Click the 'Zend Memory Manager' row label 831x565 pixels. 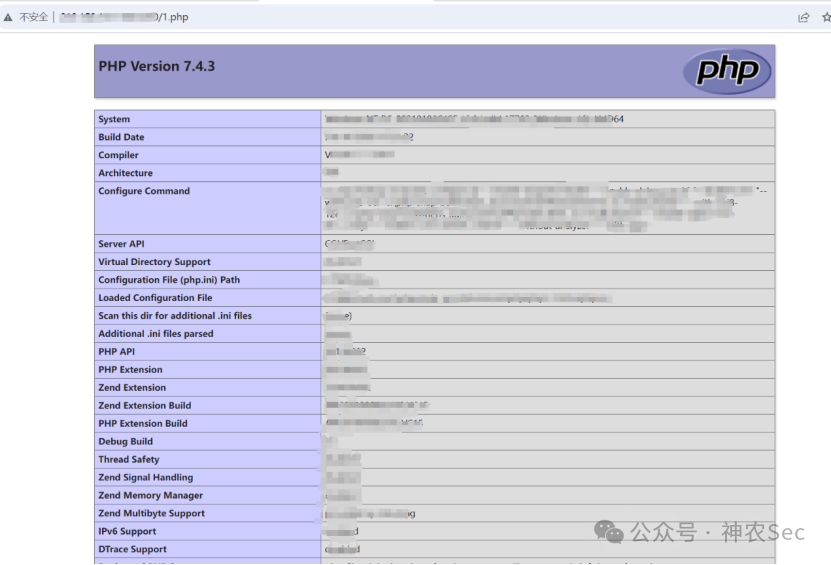pyautogui.click(x=151, y=496)
